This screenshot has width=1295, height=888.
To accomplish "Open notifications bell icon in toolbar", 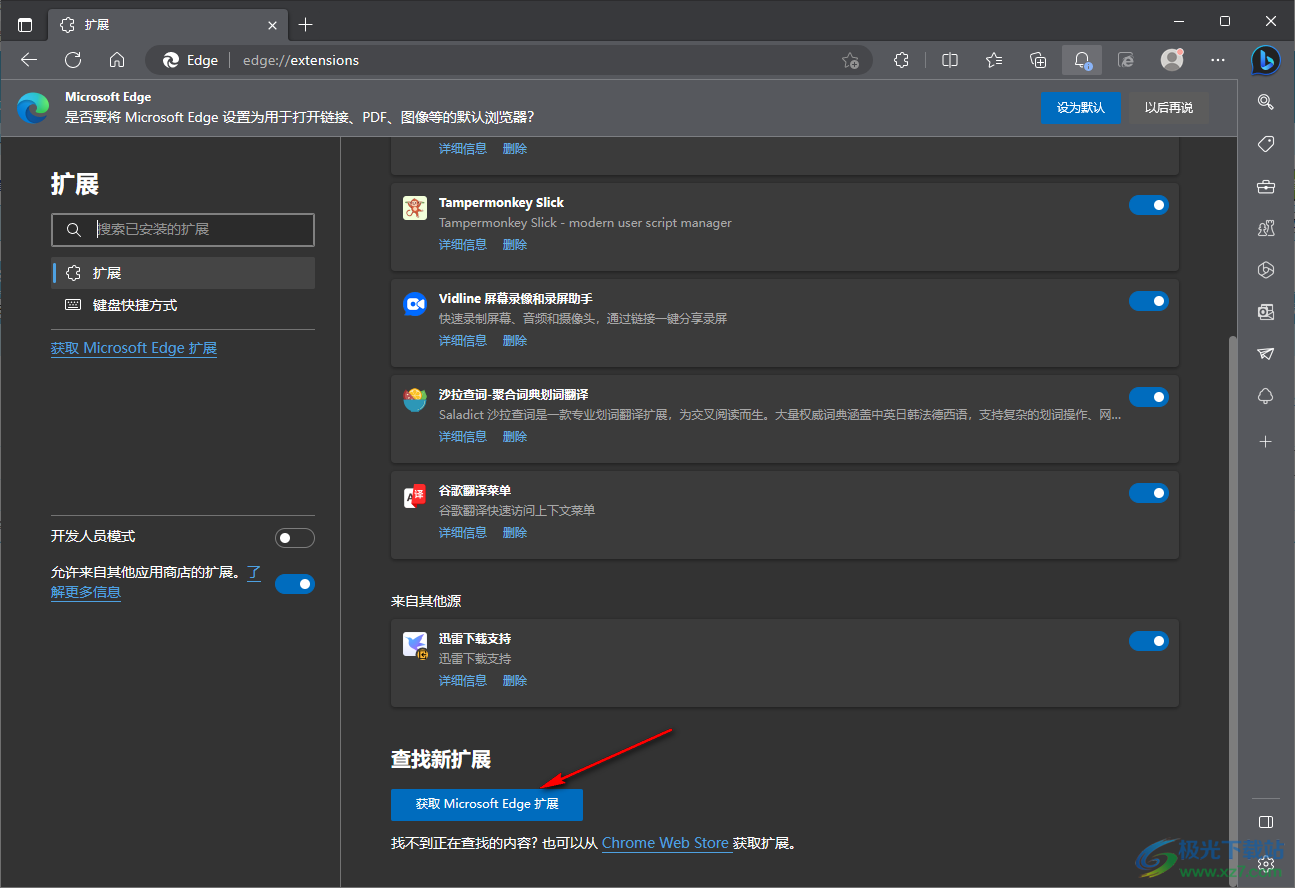I will 1082,60.
